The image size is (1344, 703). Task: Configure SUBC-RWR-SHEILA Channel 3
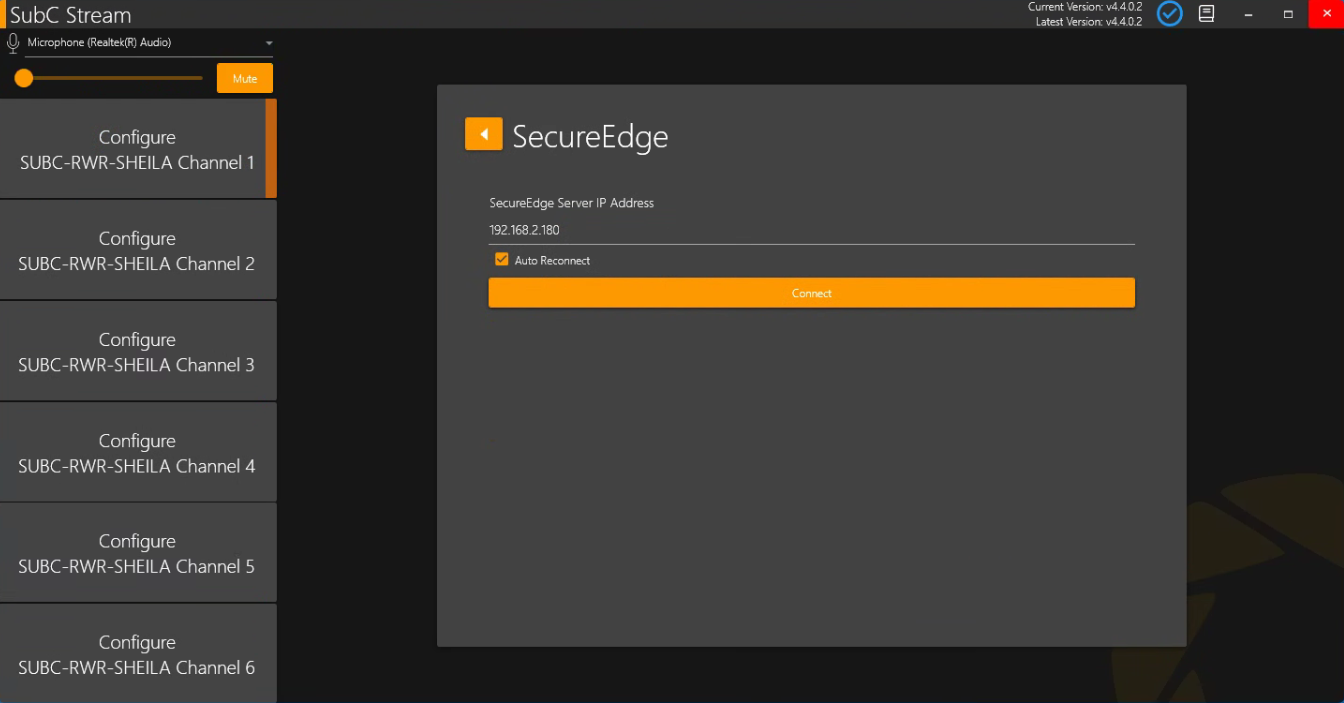click(x=137, y=351)
